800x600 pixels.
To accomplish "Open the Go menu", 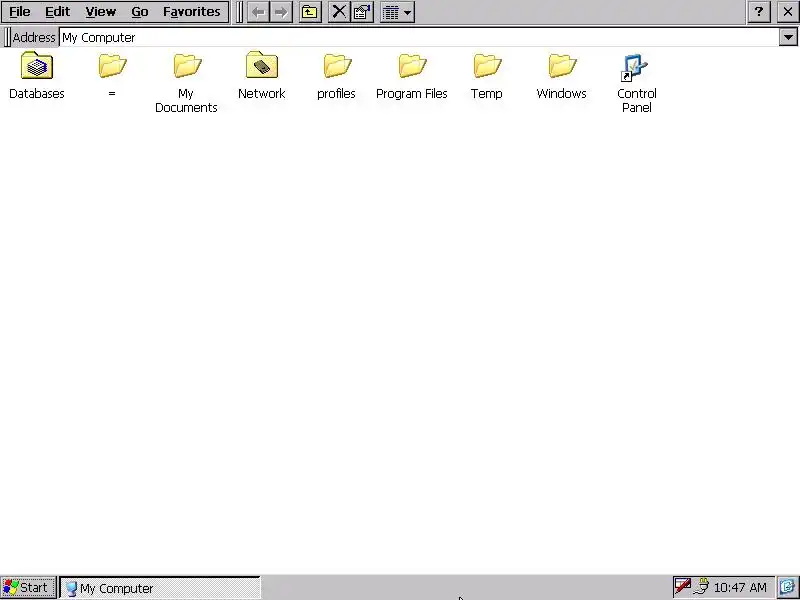I will click(x=139, y=12).
